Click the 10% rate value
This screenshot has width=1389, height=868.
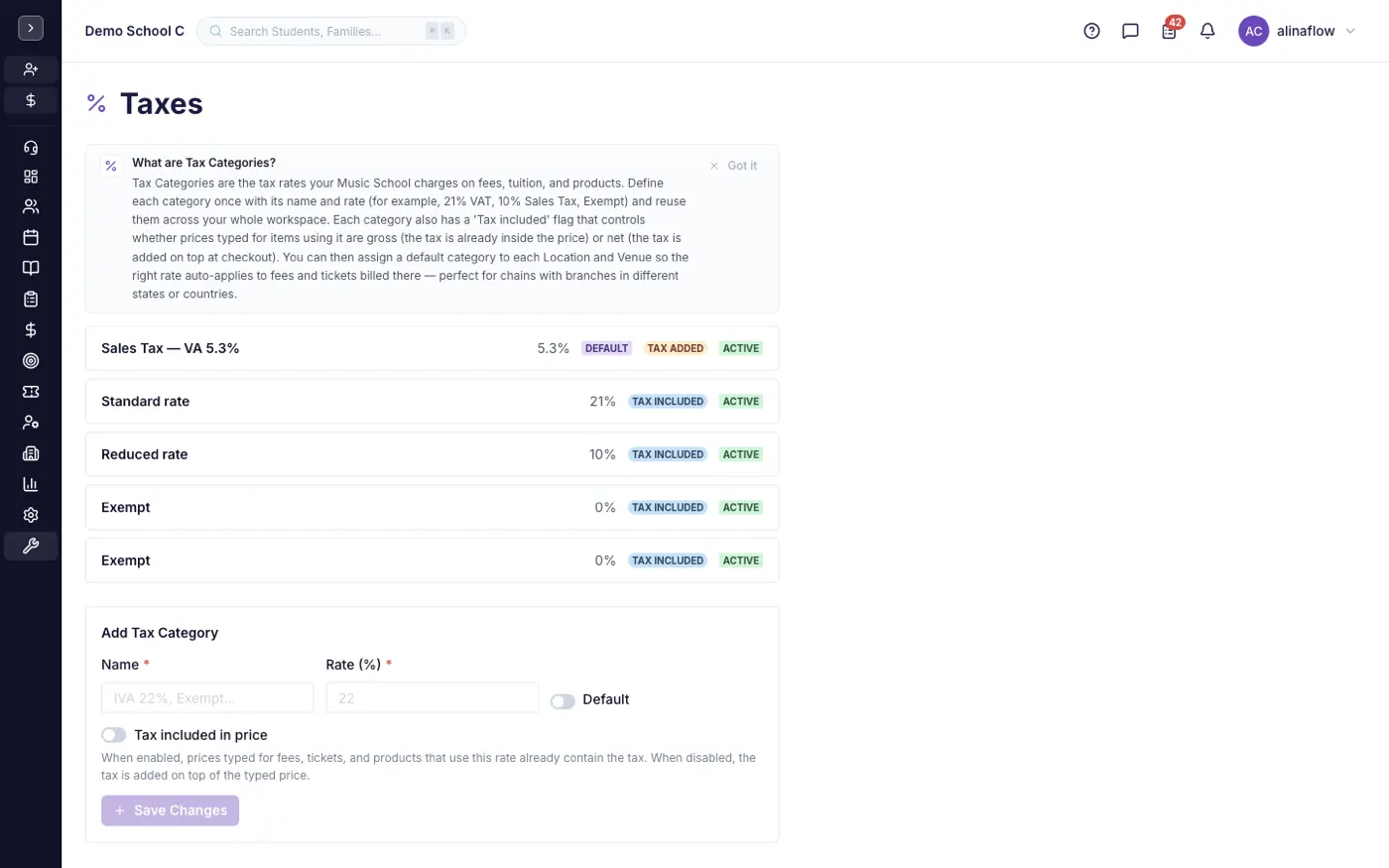[602, 454]
